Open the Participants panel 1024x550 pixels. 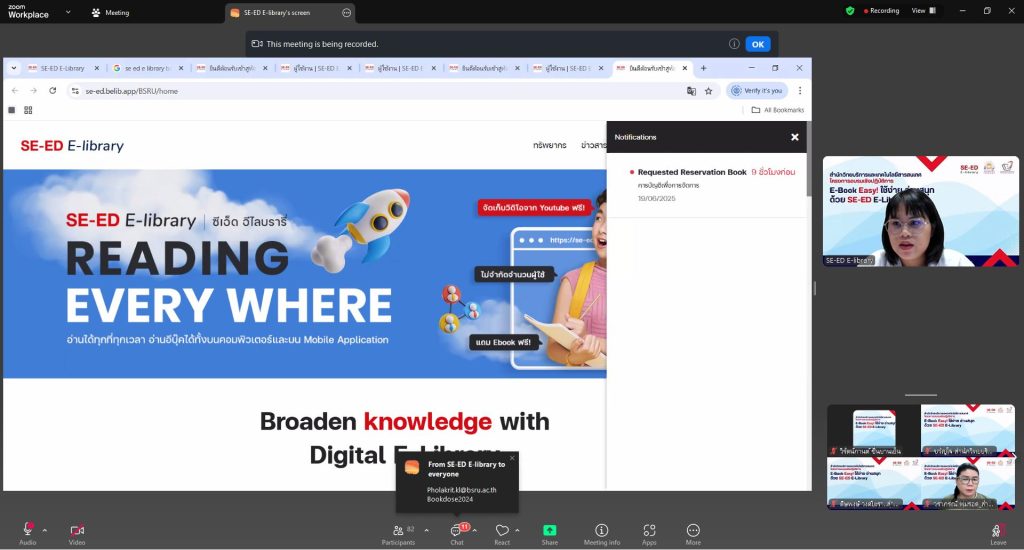(398, 533)
